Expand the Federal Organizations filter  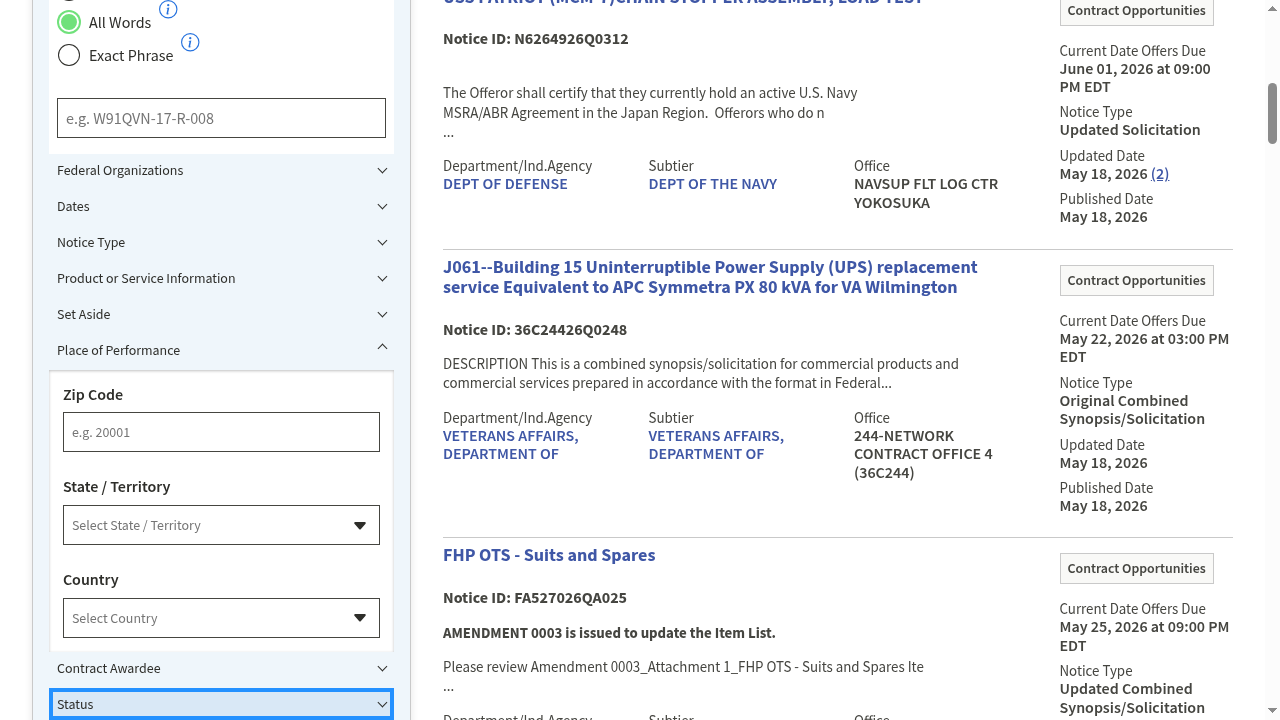221,170
